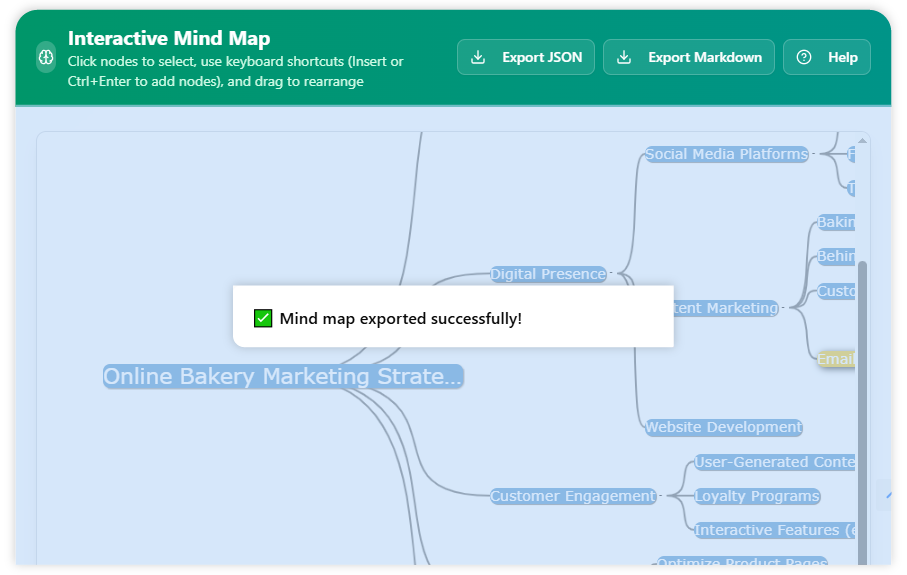Screen dimensions: 907x575
Task: Click the scroll-up arrow of mind map scrollbar
Action: pos(862,140)
